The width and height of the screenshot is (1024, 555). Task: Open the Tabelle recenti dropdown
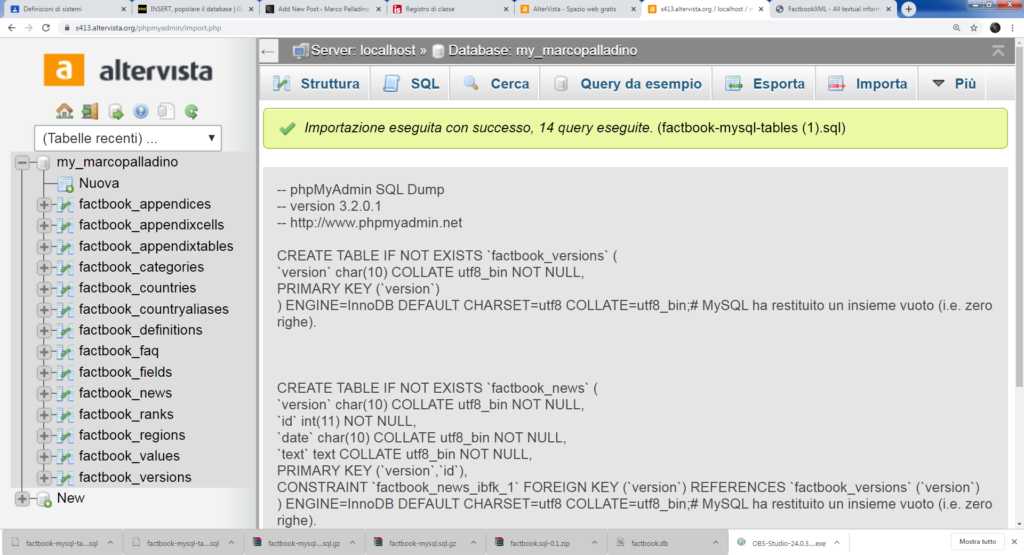127,138
